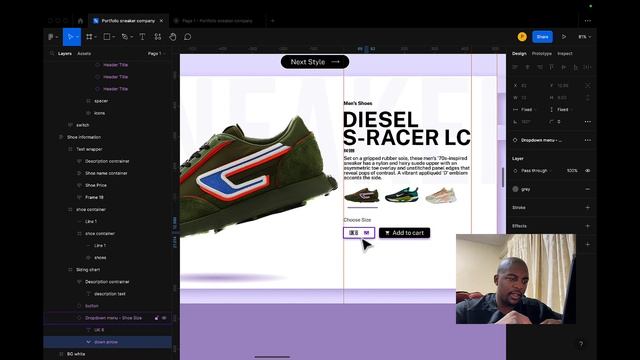Add a stroke with the plus icon
Image resolution: width=640 pixels, height=360 pixels.
(x=588, y=207)
